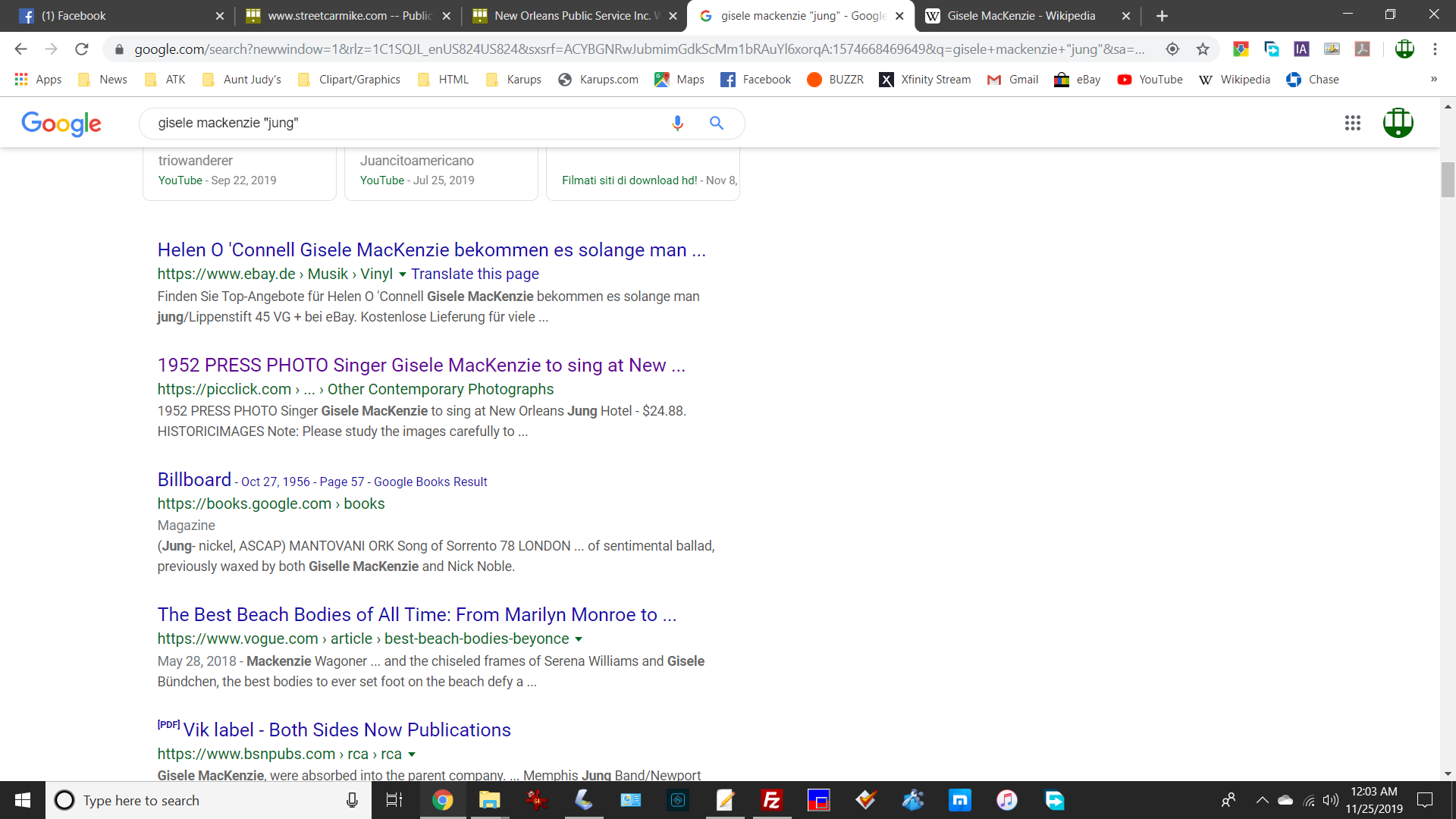Image resolution: width=1456 pixels, height=819 pixels.
Task: Open the Maps bookmark
Action: click(x=679, y=80)
